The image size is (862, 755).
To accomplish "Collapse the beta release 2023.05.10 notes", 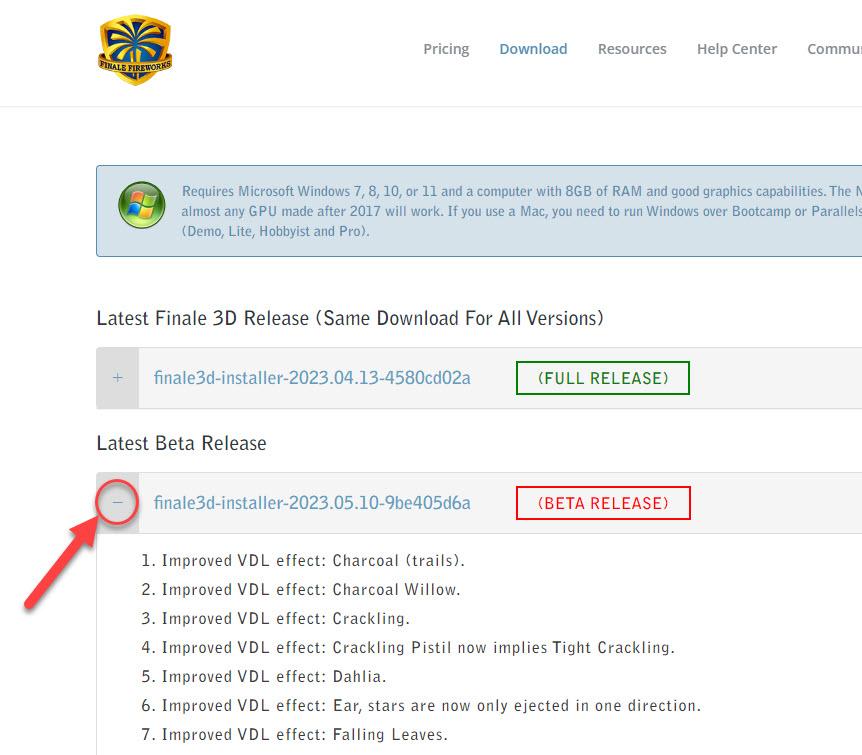I will 117,502.
